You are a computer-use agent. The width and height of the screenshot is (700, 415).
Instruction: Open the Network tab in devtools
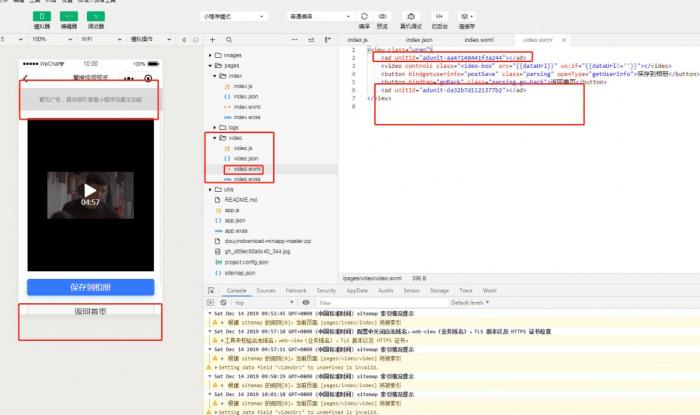296,290
